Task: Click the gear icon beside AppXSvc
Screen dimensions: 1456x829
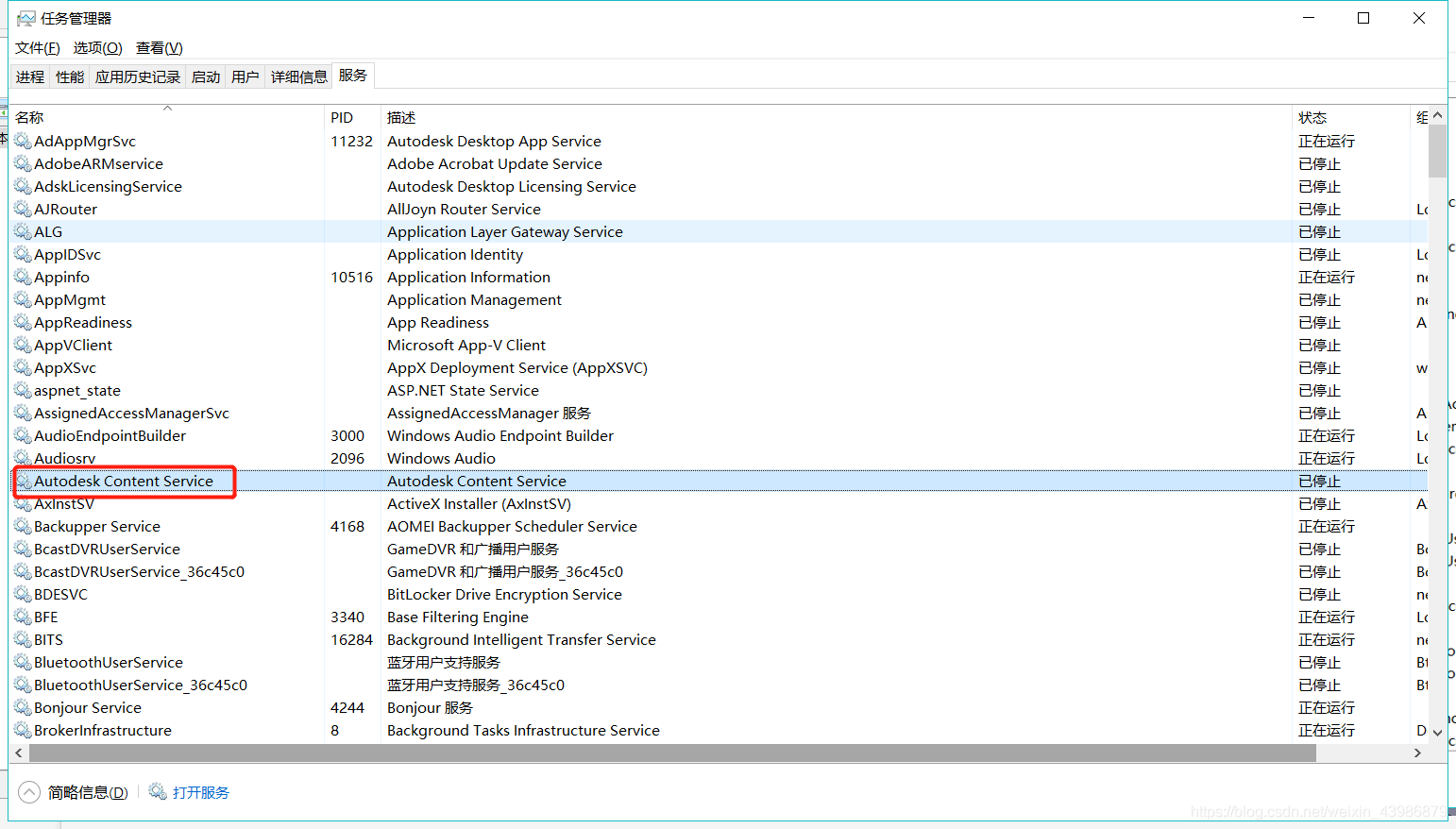Action: (23, 367)
